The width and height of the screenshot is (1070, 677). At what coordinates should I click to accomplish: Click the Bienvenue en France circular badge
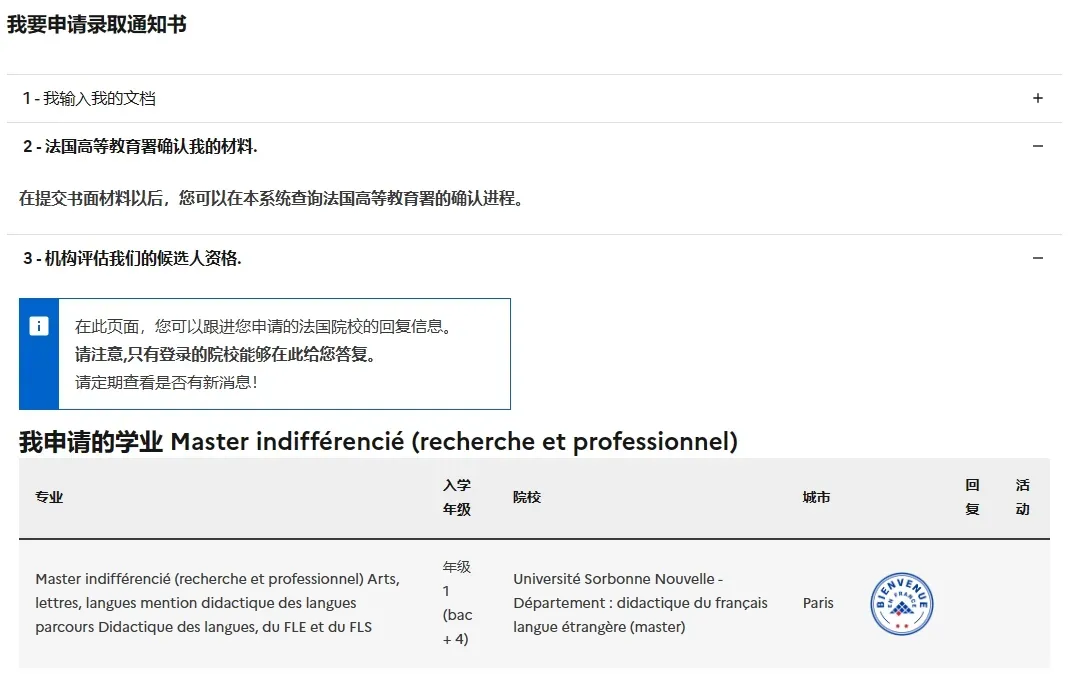click(900, 604)
